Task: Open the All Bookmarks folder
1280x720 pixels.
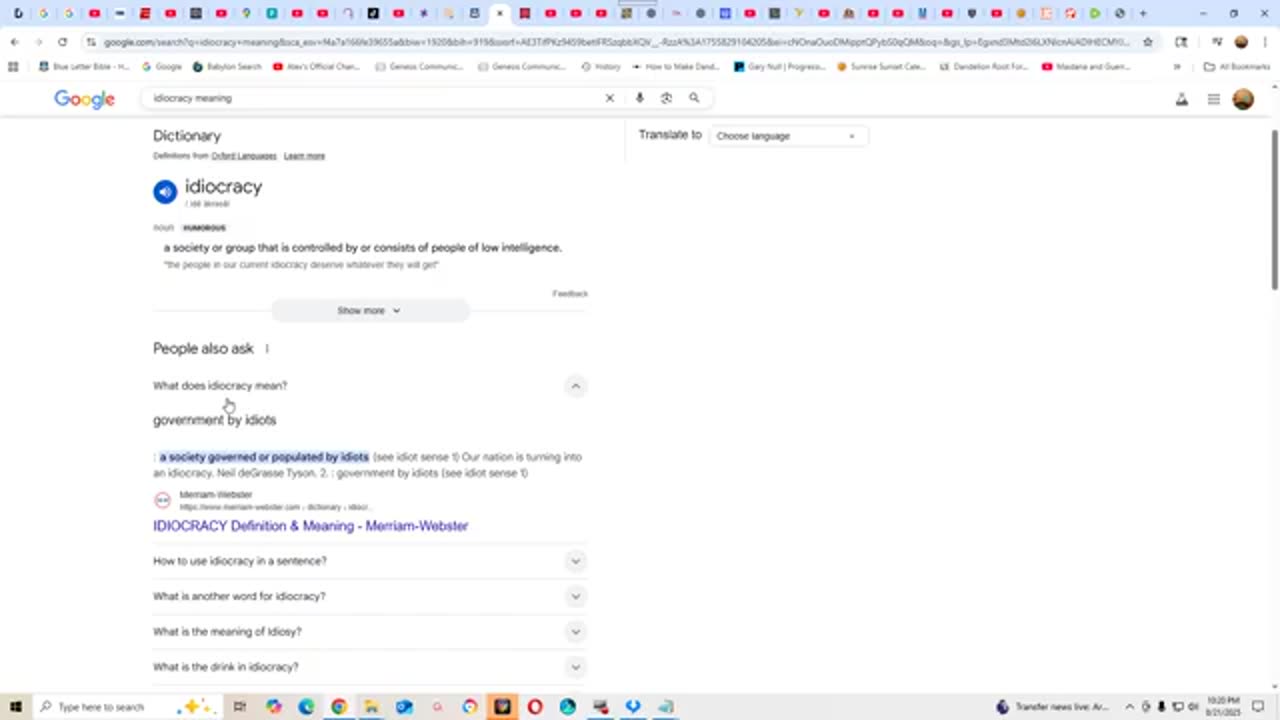Action: coord(1237,66)
